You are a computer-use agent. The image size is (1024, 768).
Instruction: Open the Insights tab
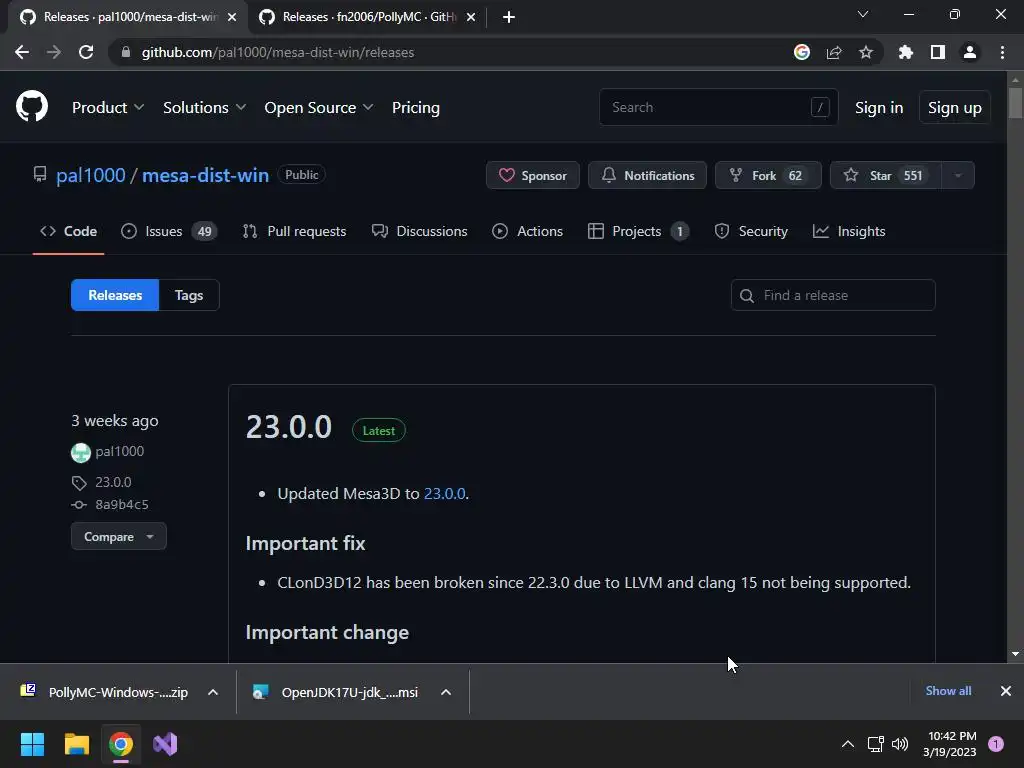(x=849, y=231)
